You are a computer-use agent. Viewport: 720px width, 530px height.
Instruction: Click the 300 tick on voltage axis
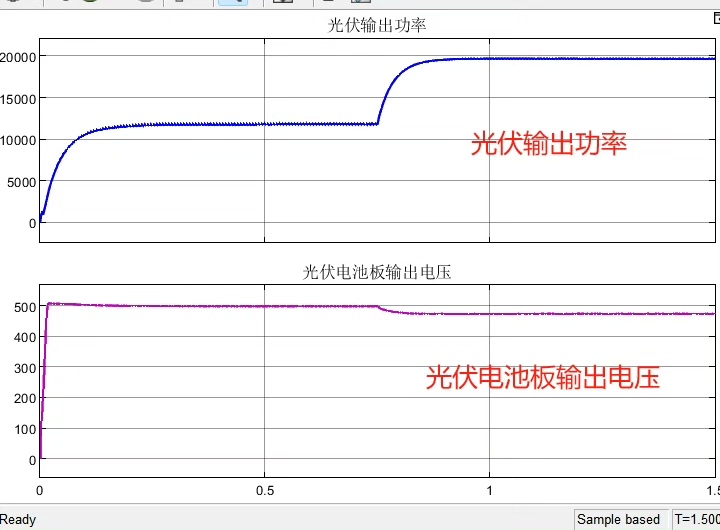(25, 368)
